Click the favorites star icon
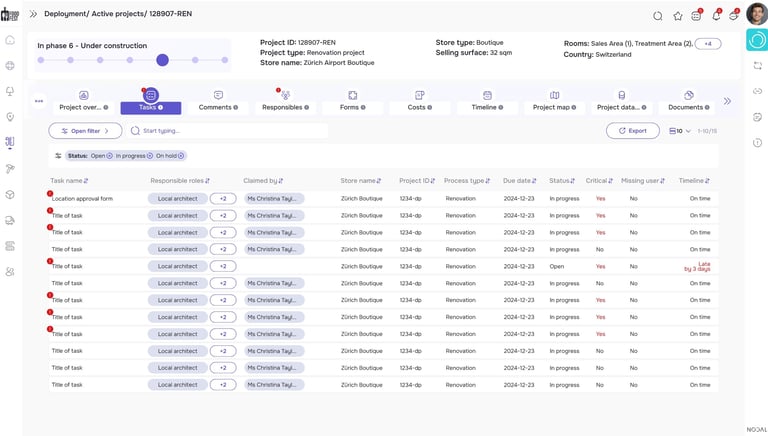Screen dimensions: 768x436 tap(678, 16)
